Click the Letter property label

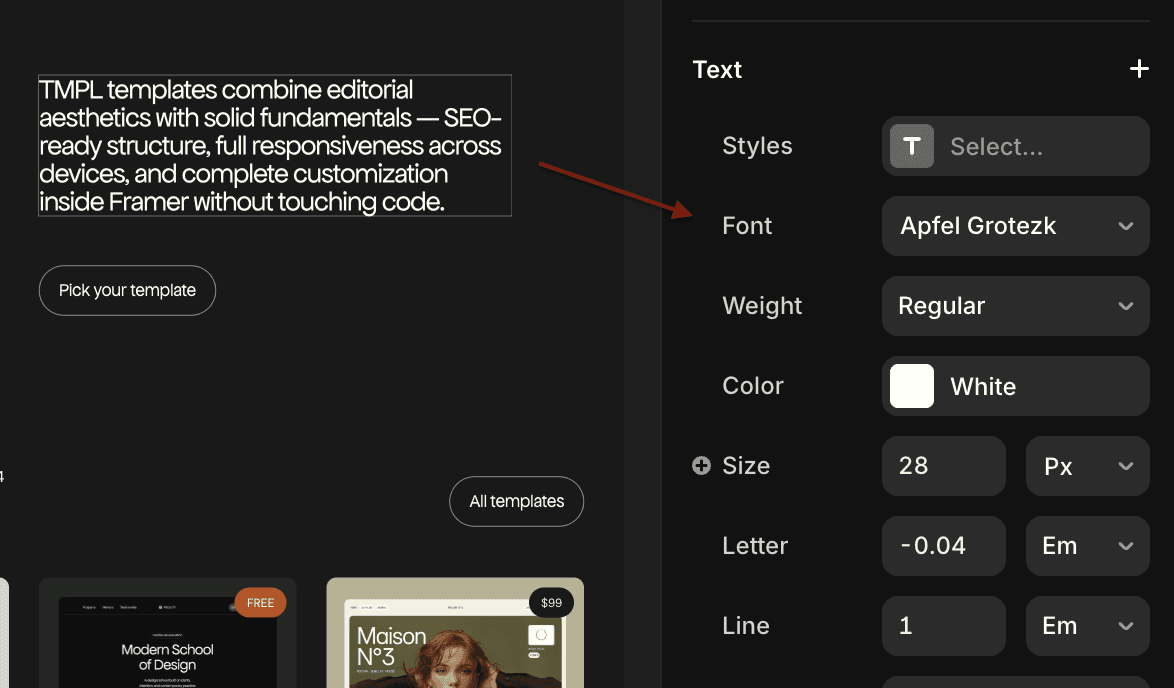(x=755, y=546)
